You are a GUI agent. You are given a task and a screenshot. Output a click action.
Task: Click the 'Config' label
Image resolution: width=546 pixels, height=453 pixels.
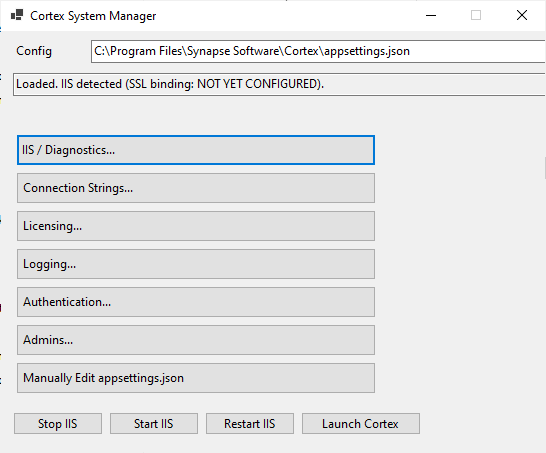click(x=34, y=51)
